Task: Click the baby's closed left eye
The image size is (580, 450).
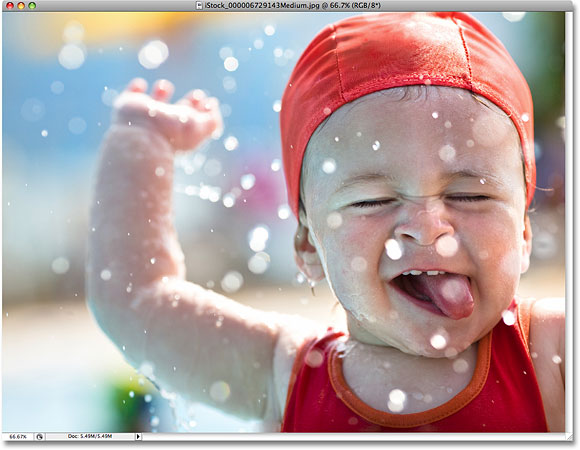Action: tap(468, 198)
